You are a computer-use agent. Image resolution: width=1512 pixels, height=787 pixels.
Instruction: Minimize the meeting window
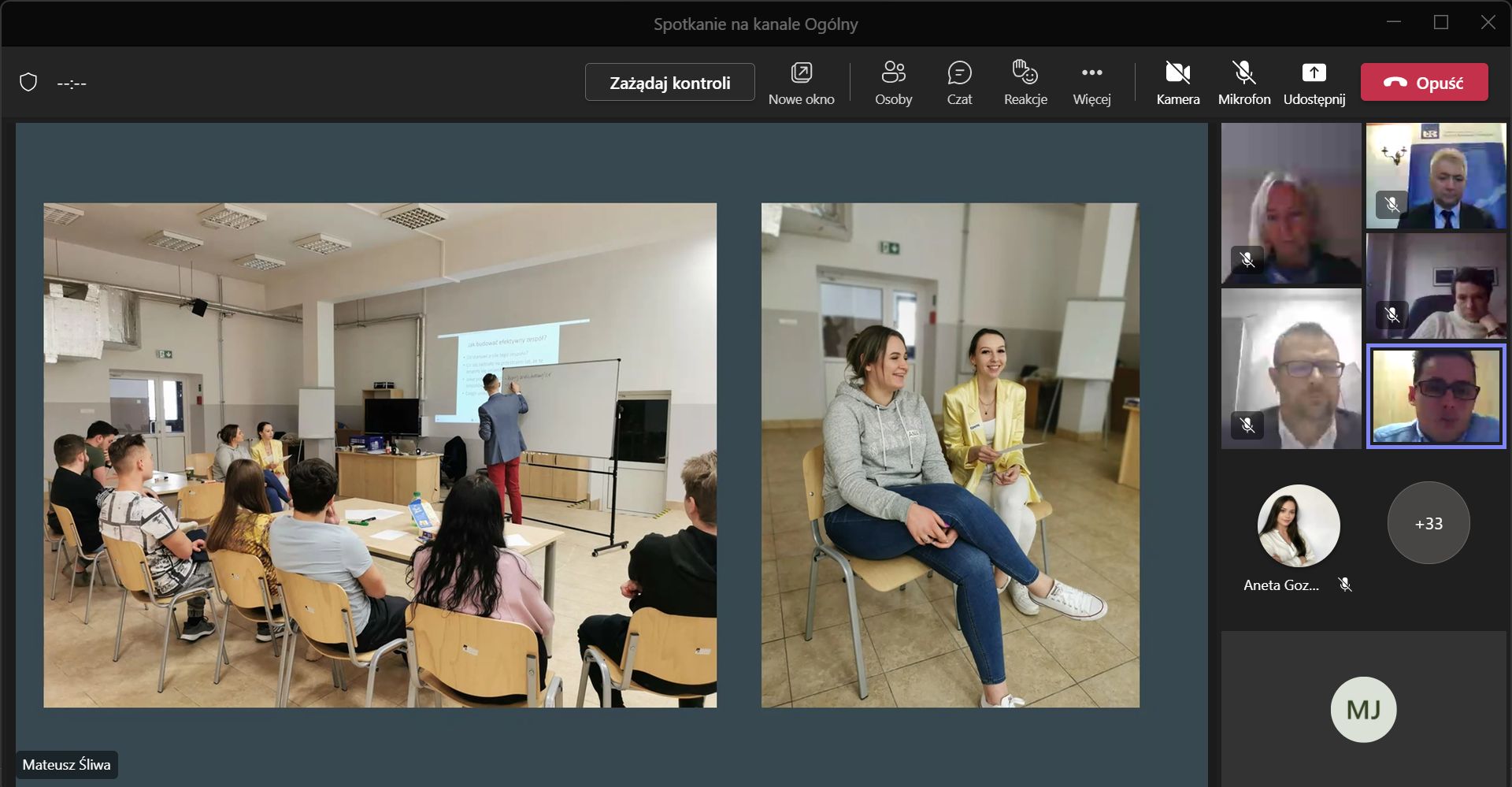coord(1393,23)
